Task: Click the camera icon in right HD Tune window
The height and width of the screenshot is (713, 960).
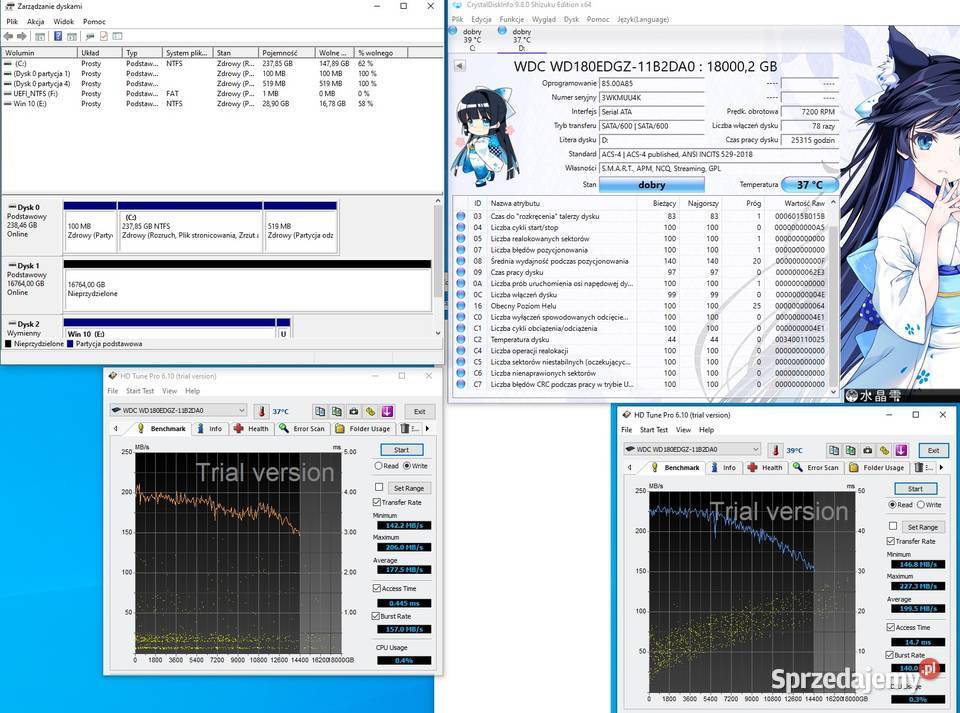Action: coord(867,450)
